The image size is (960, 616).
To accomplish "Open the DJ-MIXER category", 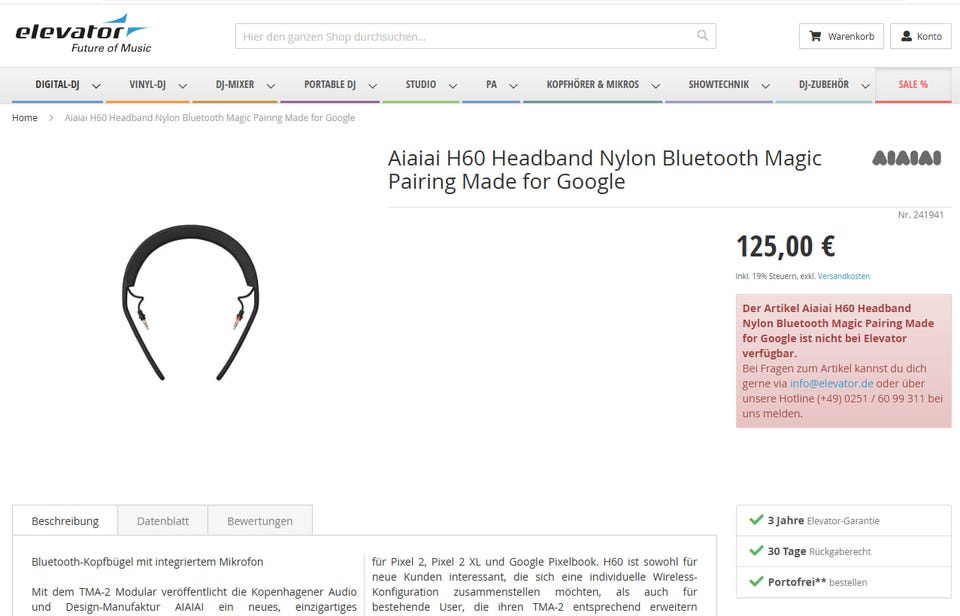I will pos(234,85).
